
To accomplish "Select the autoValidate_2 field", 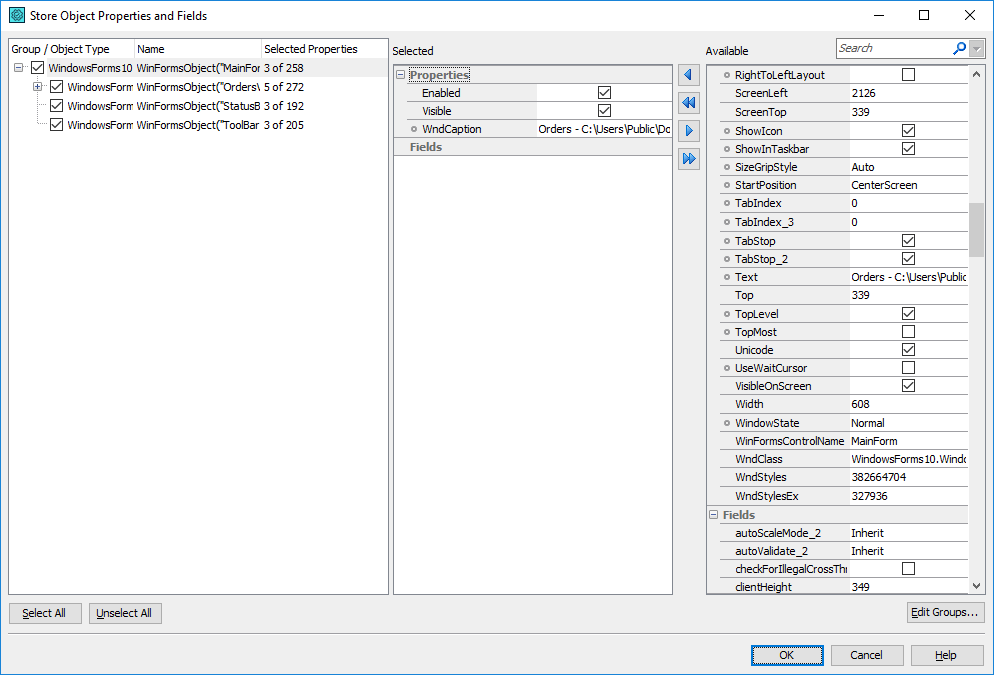I will [844, 551].
